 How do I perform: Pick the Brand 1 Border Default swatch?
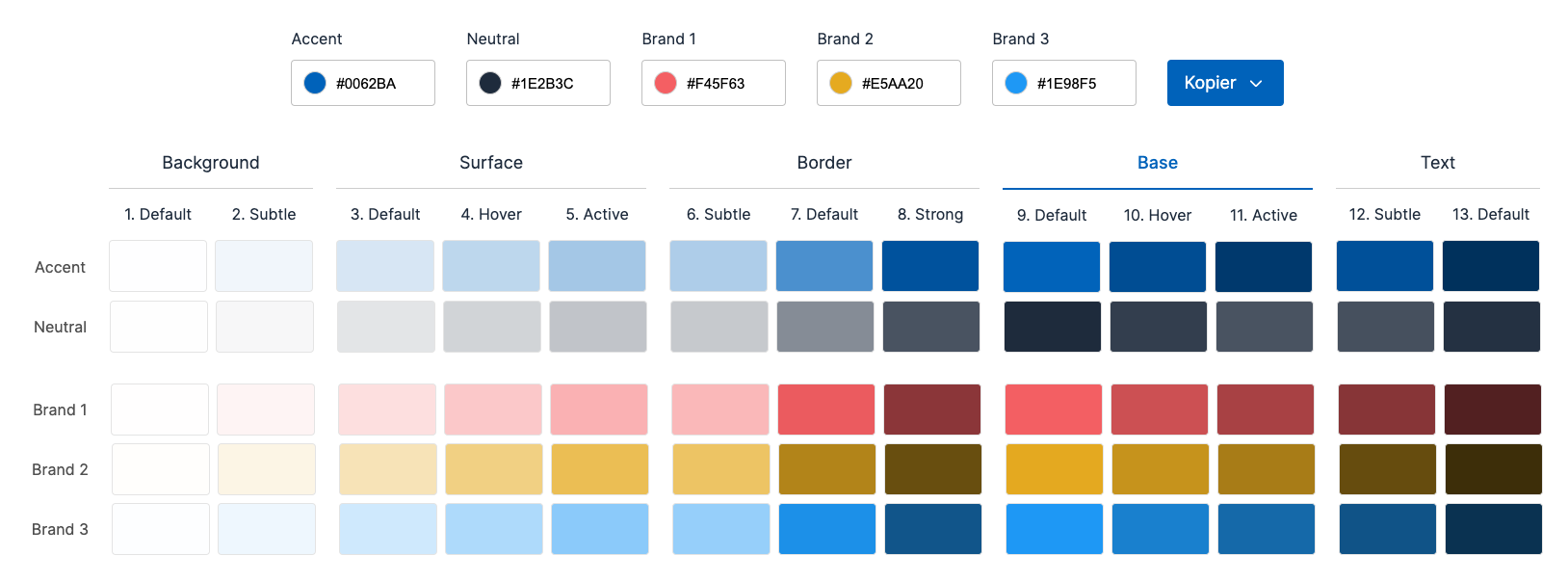[x=826, y=410]
